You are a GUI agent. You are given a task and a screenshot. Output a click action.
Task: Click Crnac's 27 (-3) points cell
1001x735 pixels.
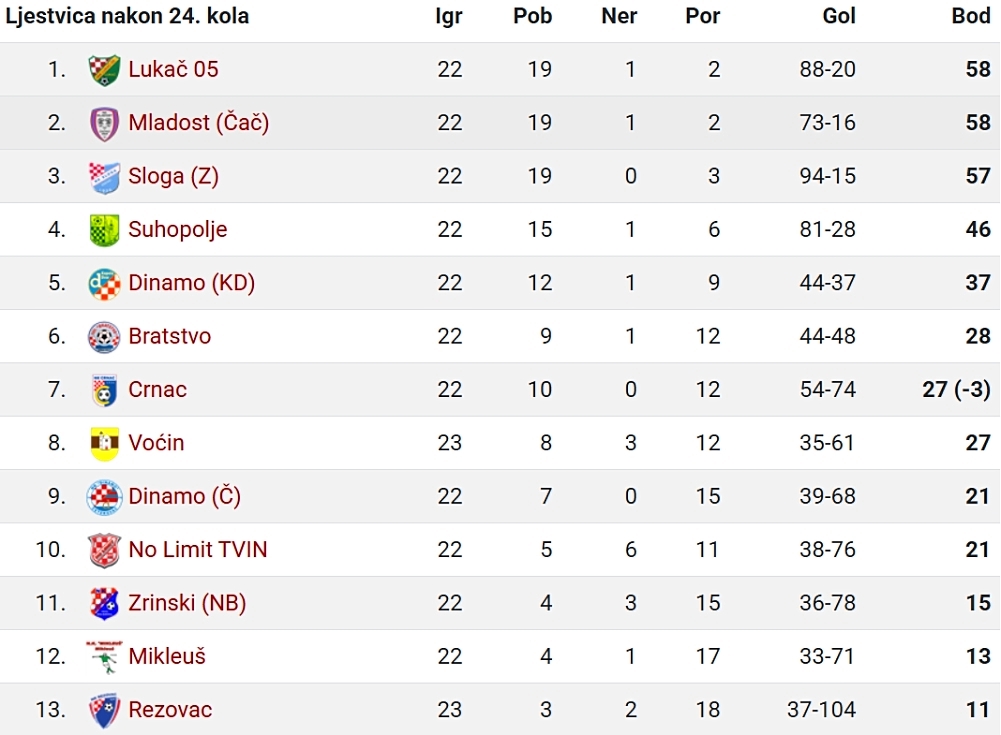(x=956, y=390)
